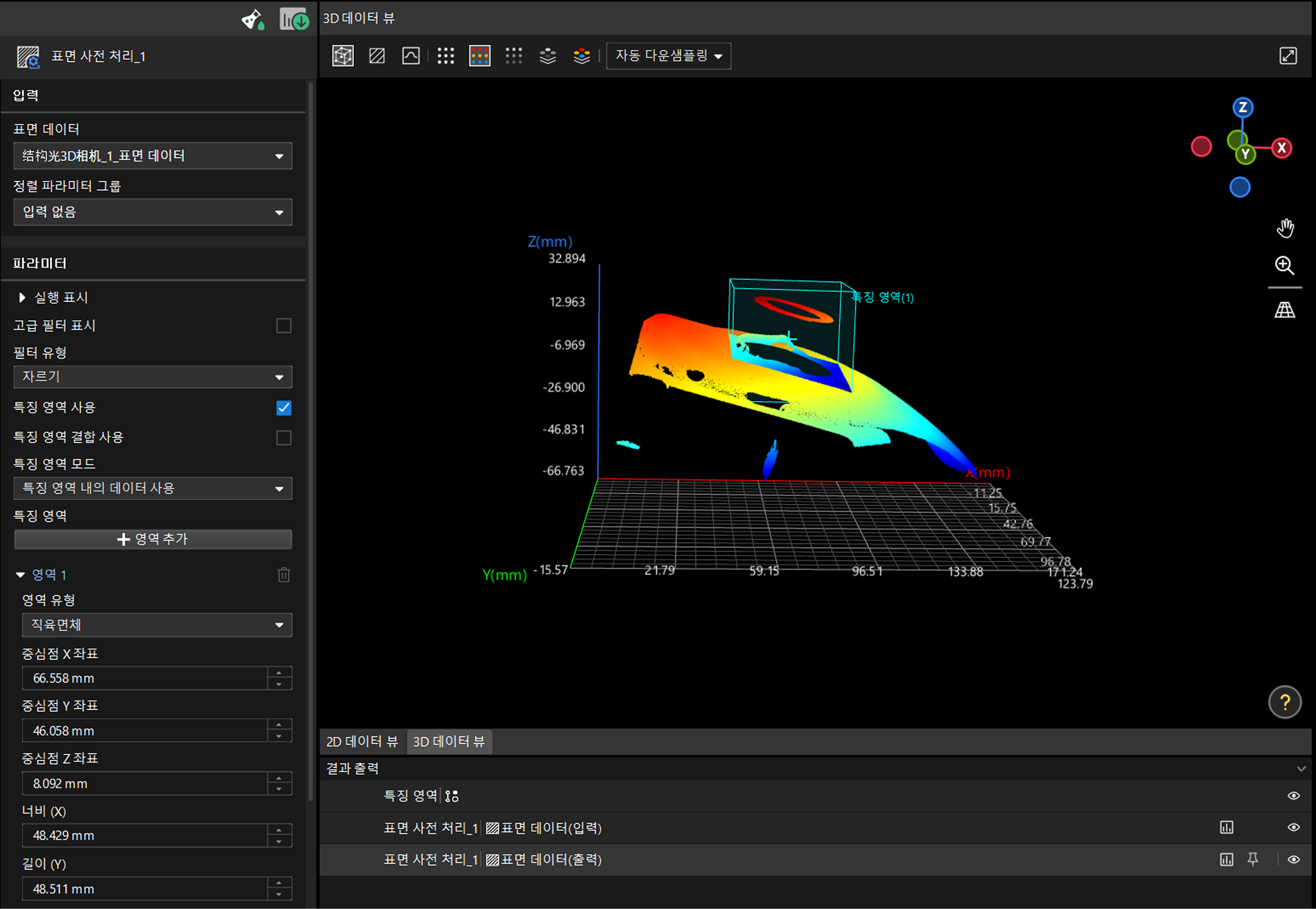Click the chart download icon at top
The height and width of the screenshot is (909, 1316).
294,20
